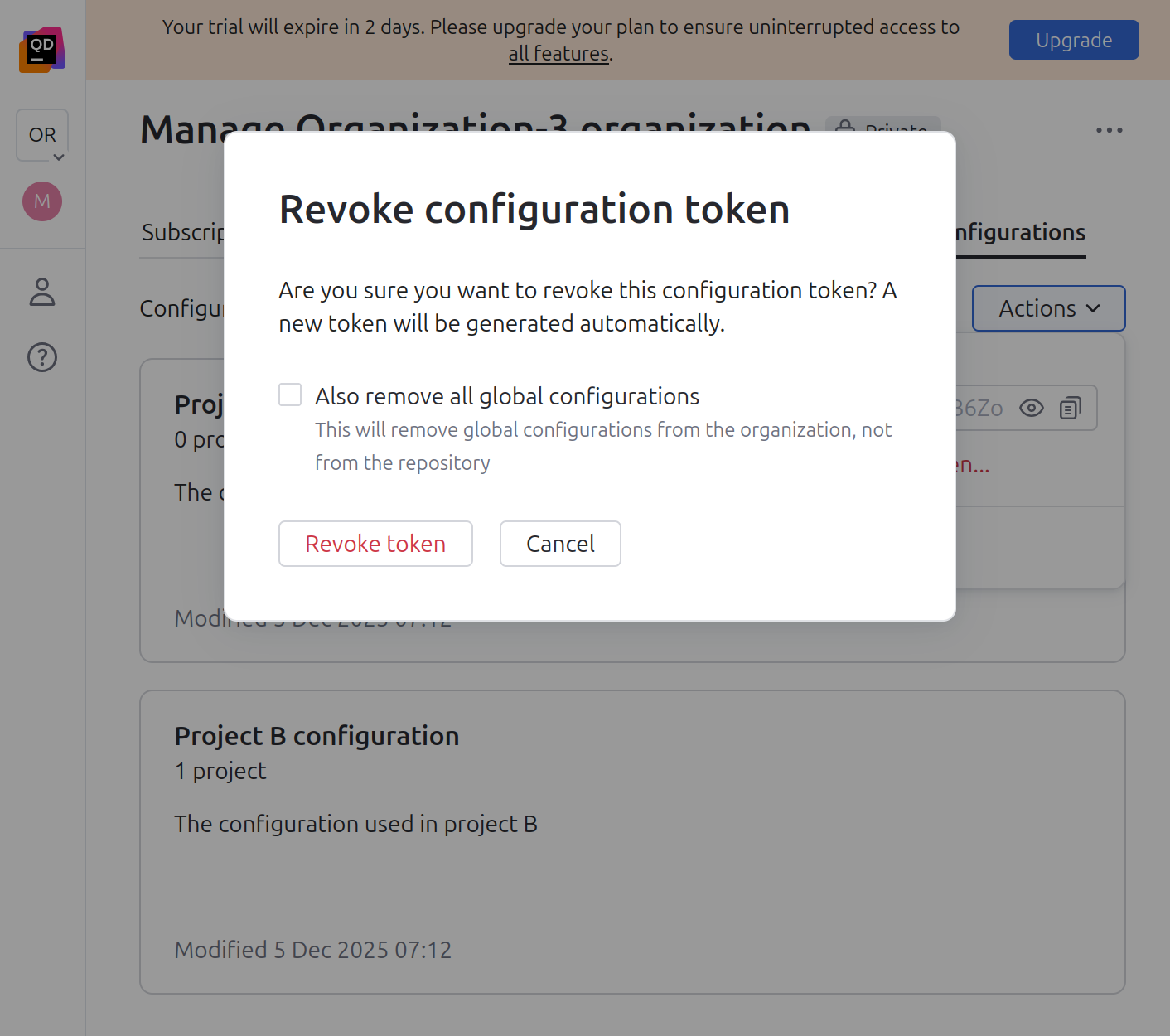Select the Project B configuration card

(632, 841)
